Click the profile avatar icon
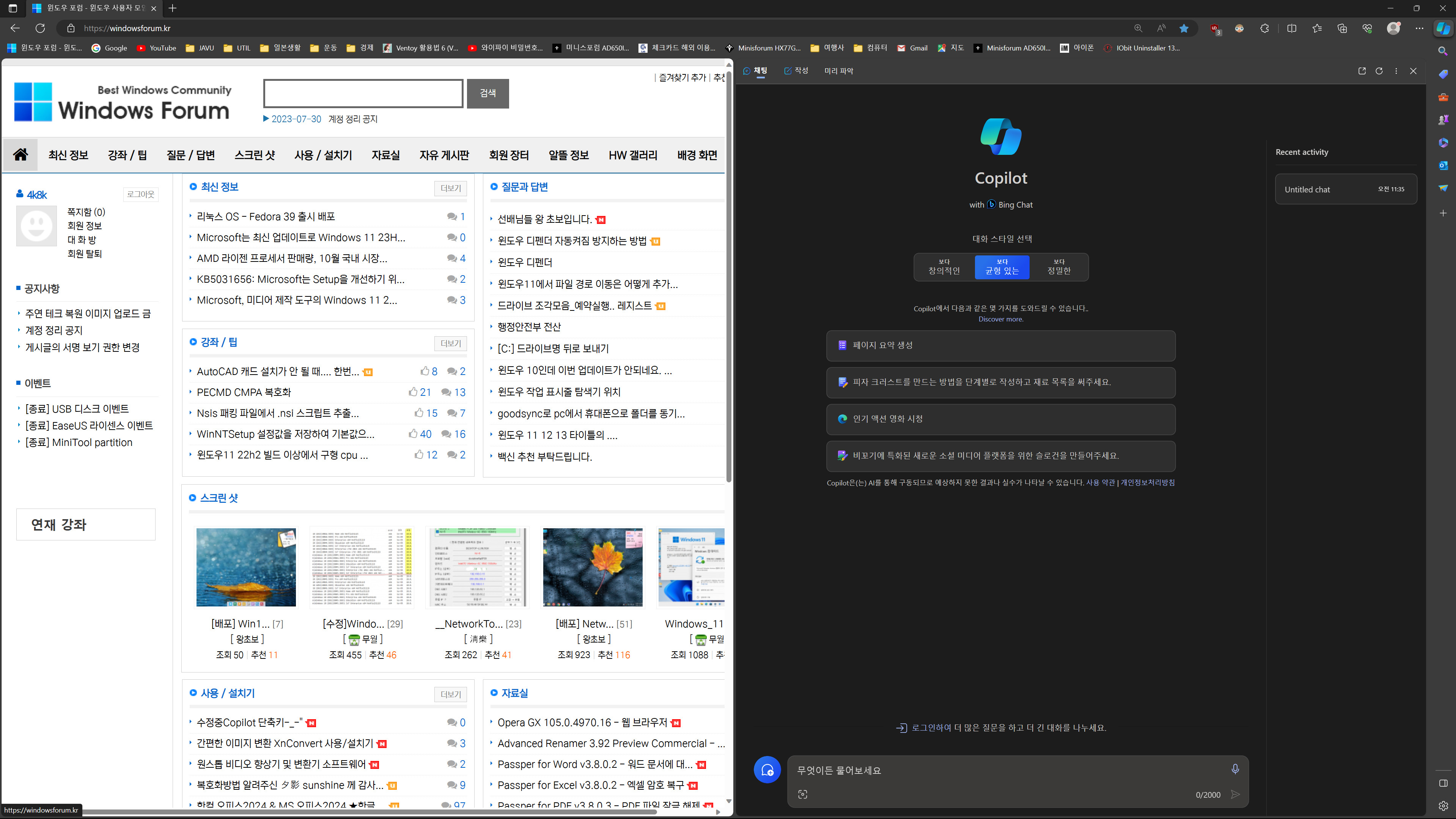Viewport: 1456px width, 819px height. 1393,28
